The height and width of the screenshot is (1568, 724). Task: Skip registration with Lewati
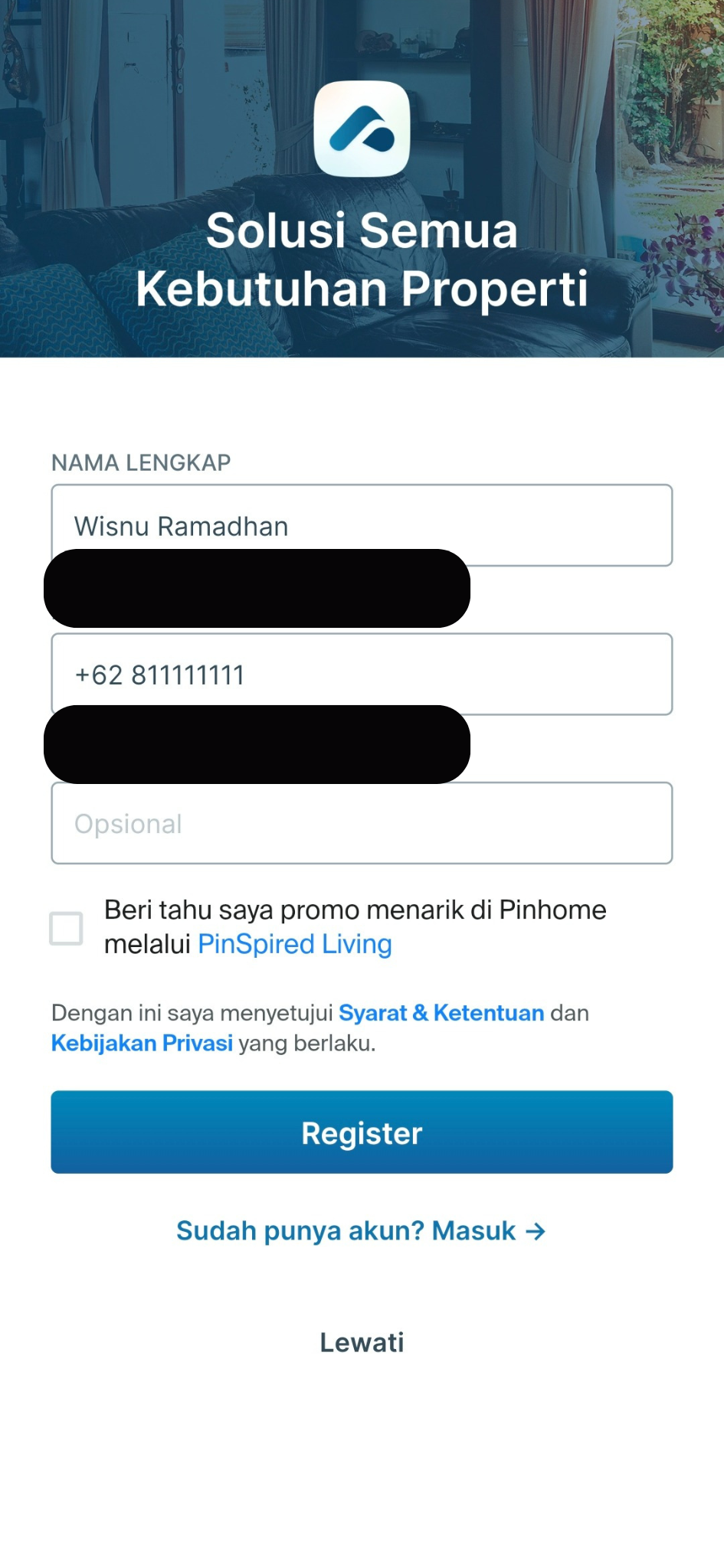pos(362,1342)
